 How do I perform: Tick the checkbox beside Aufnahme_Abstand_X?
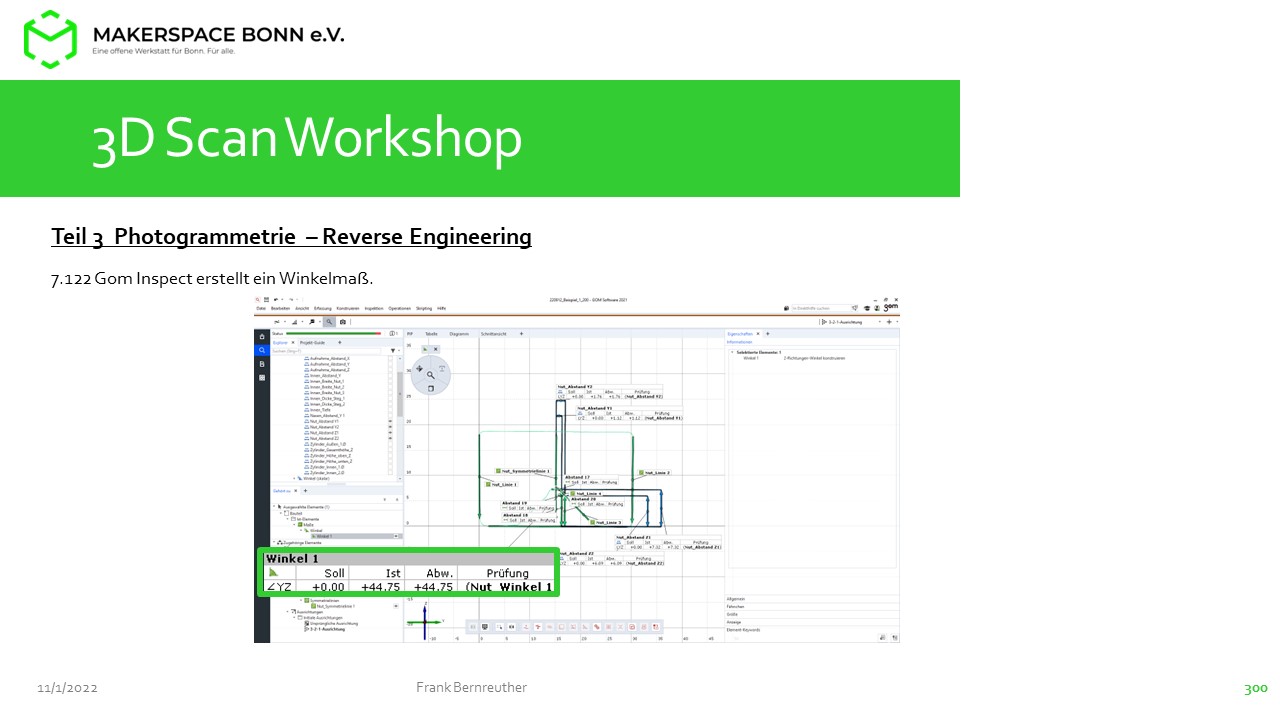pos(390,358)
